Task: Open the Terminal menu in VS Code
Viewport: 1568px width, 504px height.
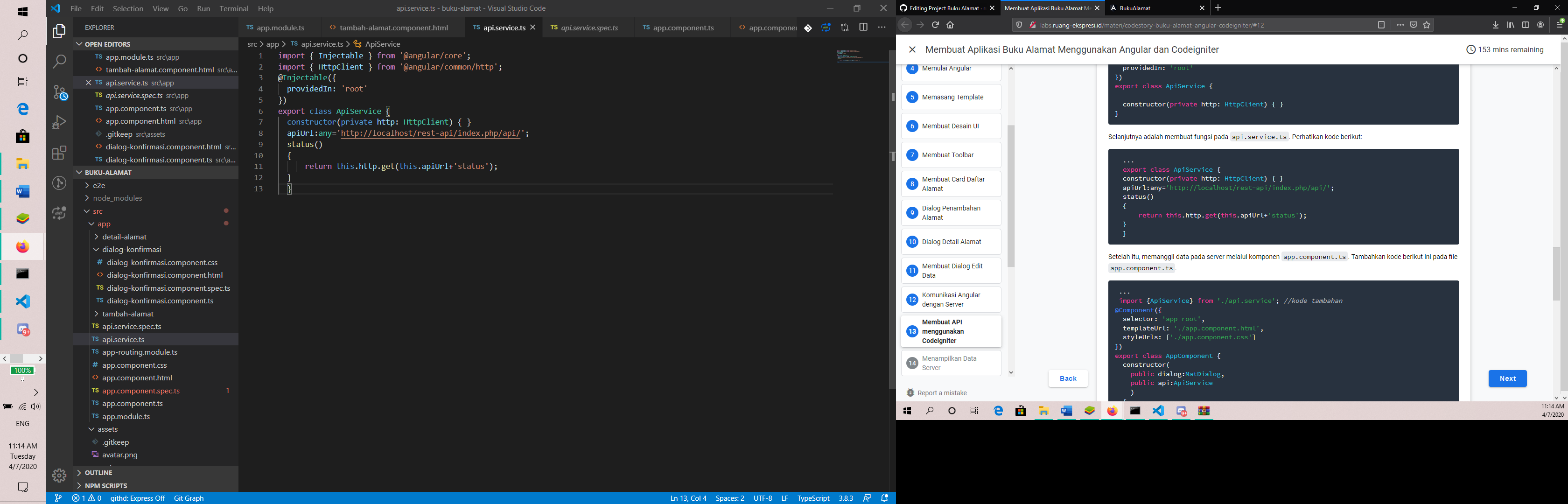Action: 234,8
